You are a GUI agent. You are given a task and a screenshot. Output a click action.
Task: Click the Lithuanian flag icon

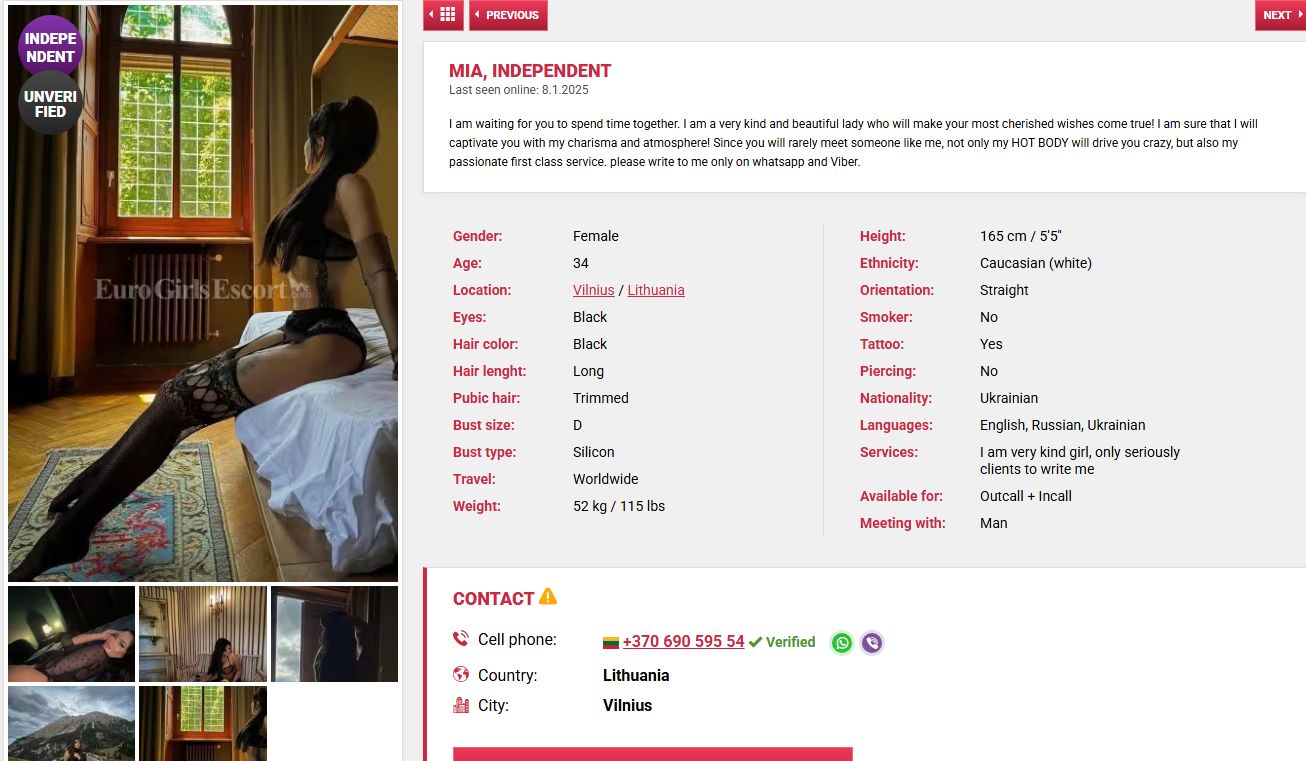pyautogui.click(x=611, y=643)
